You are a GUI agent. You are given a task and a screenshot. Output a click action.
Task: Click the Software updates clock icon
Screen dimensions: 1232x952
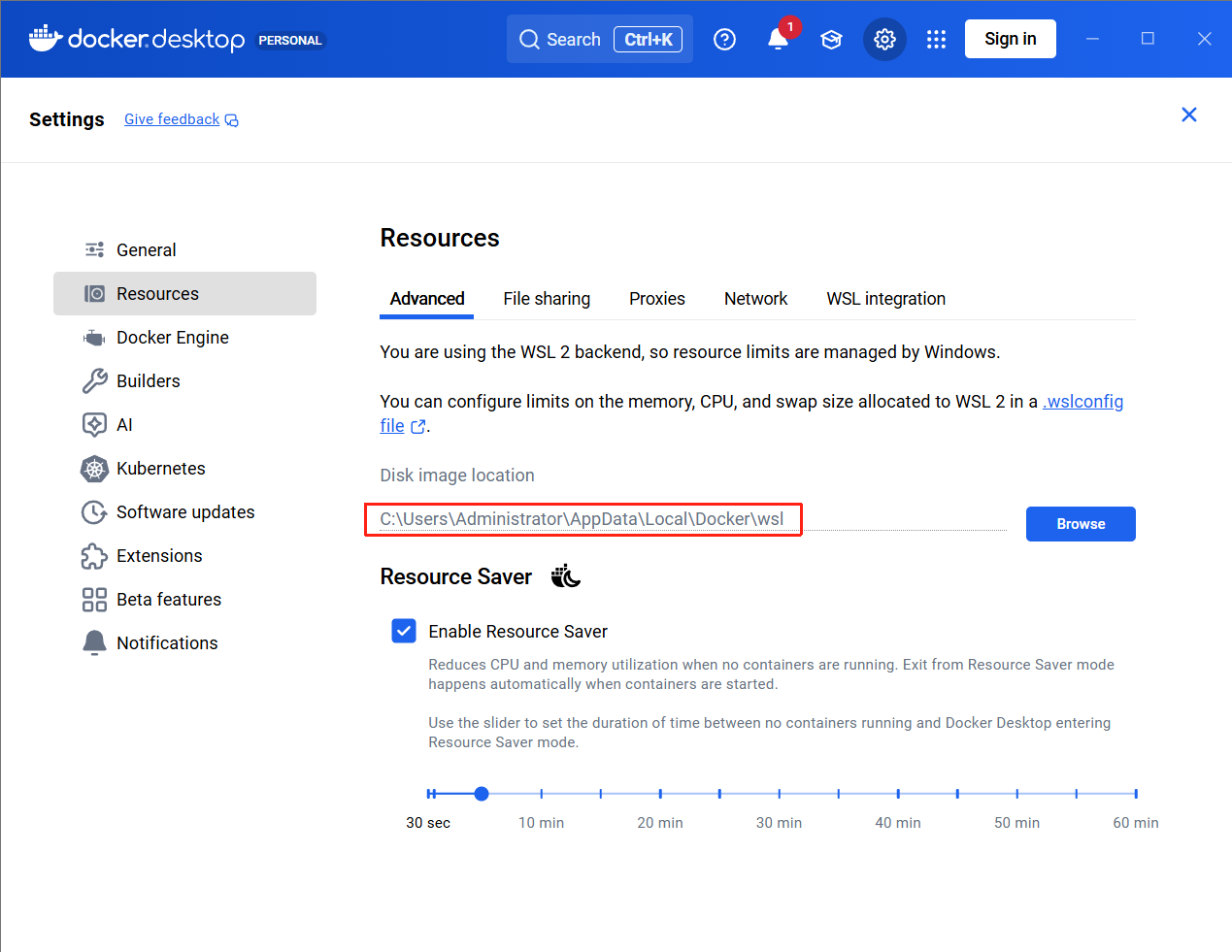point(94,511)
